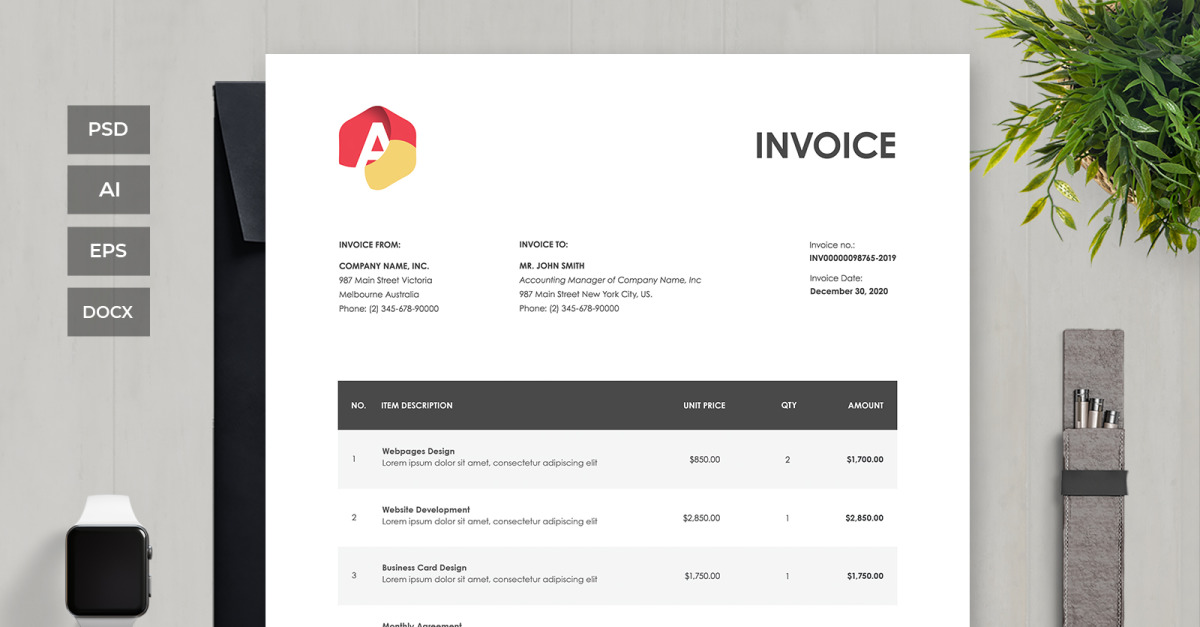Open the Invoice Date field dropdown
The image size is (1200, 627).
point(848,291)
